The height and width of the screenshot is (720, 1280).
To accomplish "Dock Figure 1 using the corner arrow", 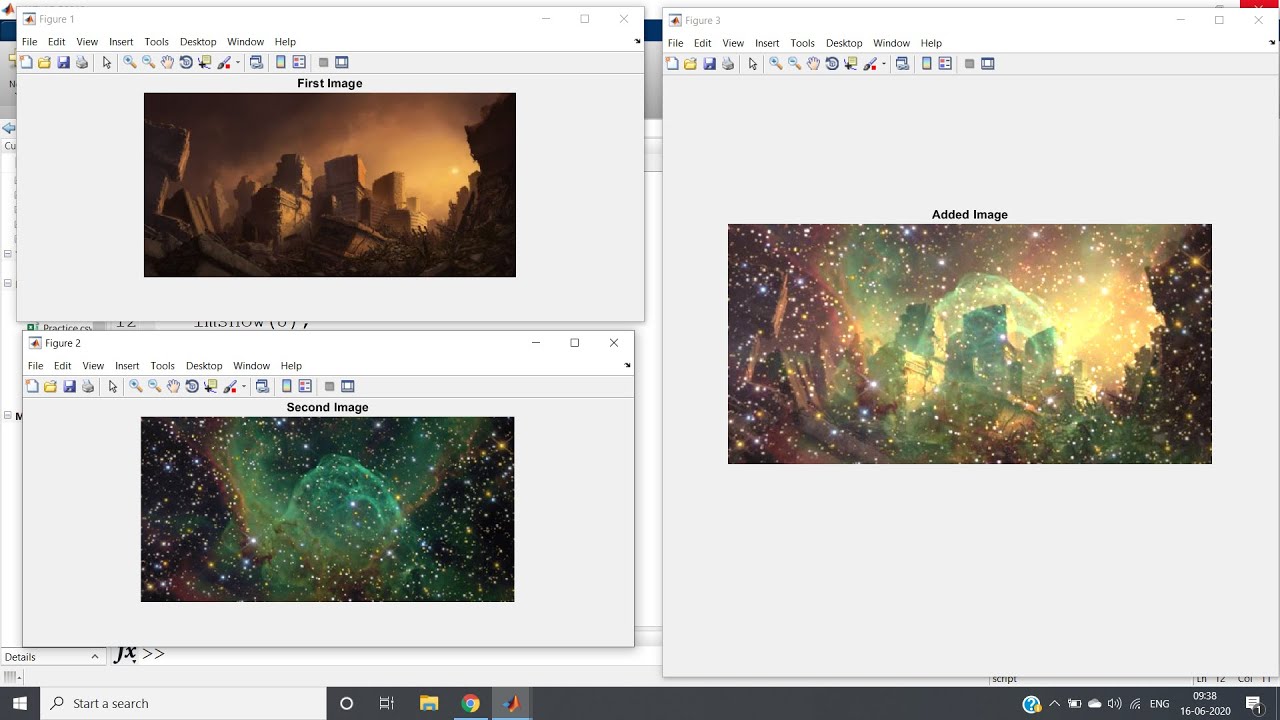I will point(637,42).
